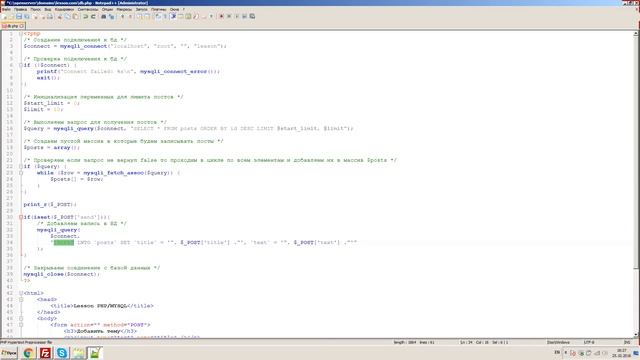Click the Zoom Out toolbar icon
Viewport: 640px width, 360px height.
[x=131, y=16]
